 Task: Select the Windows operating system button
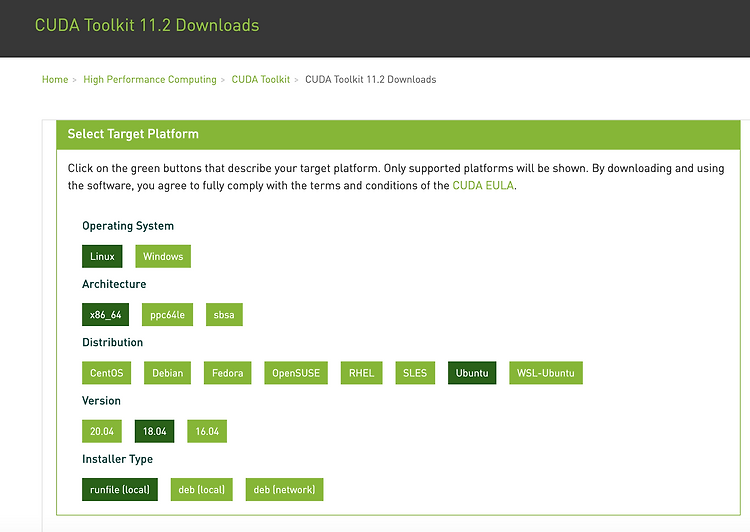click(163, 256)
